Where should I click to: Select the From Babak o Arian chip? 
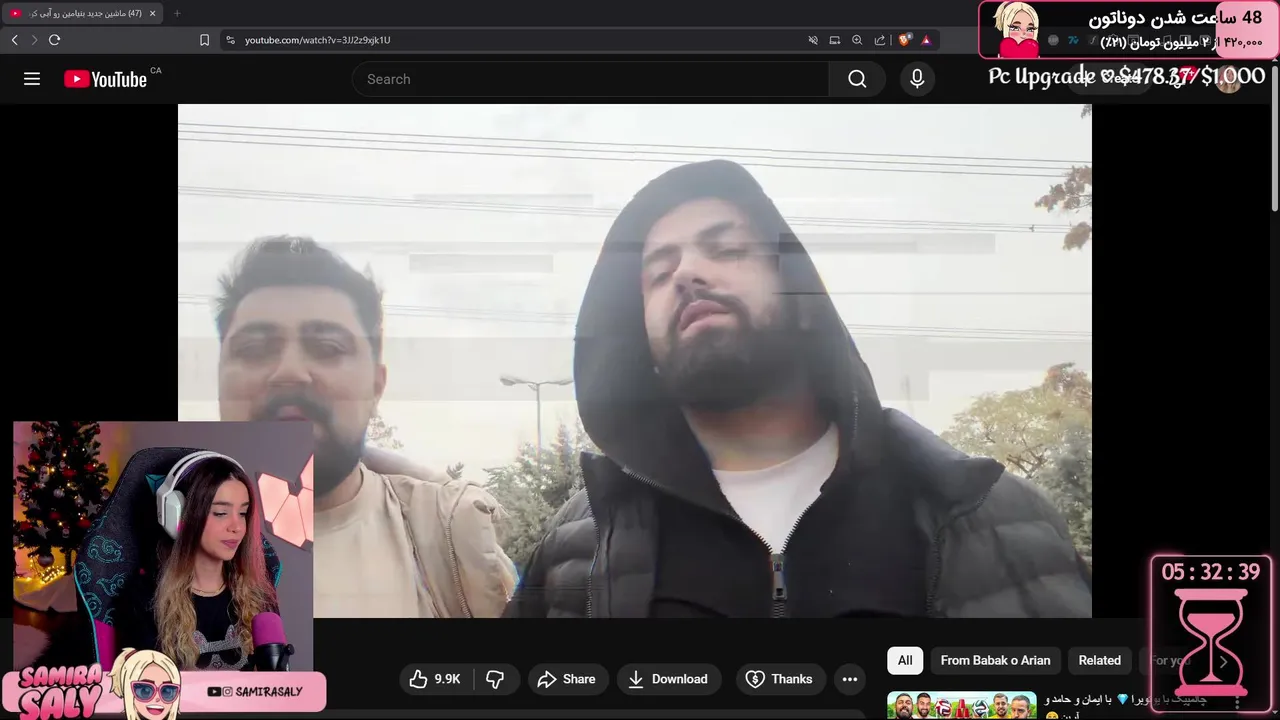[x=995, y=660]
